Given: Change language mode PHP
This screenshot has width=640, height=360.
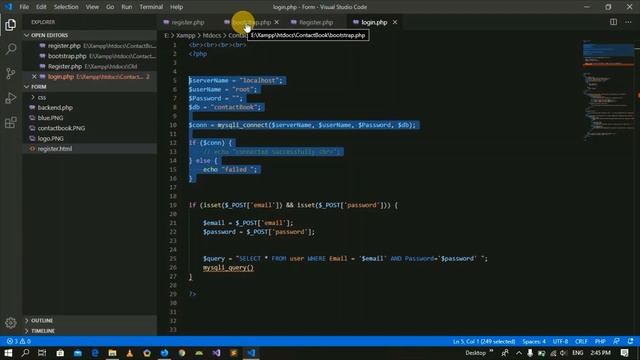Looking at the screenshot, I should click(600, 341).
